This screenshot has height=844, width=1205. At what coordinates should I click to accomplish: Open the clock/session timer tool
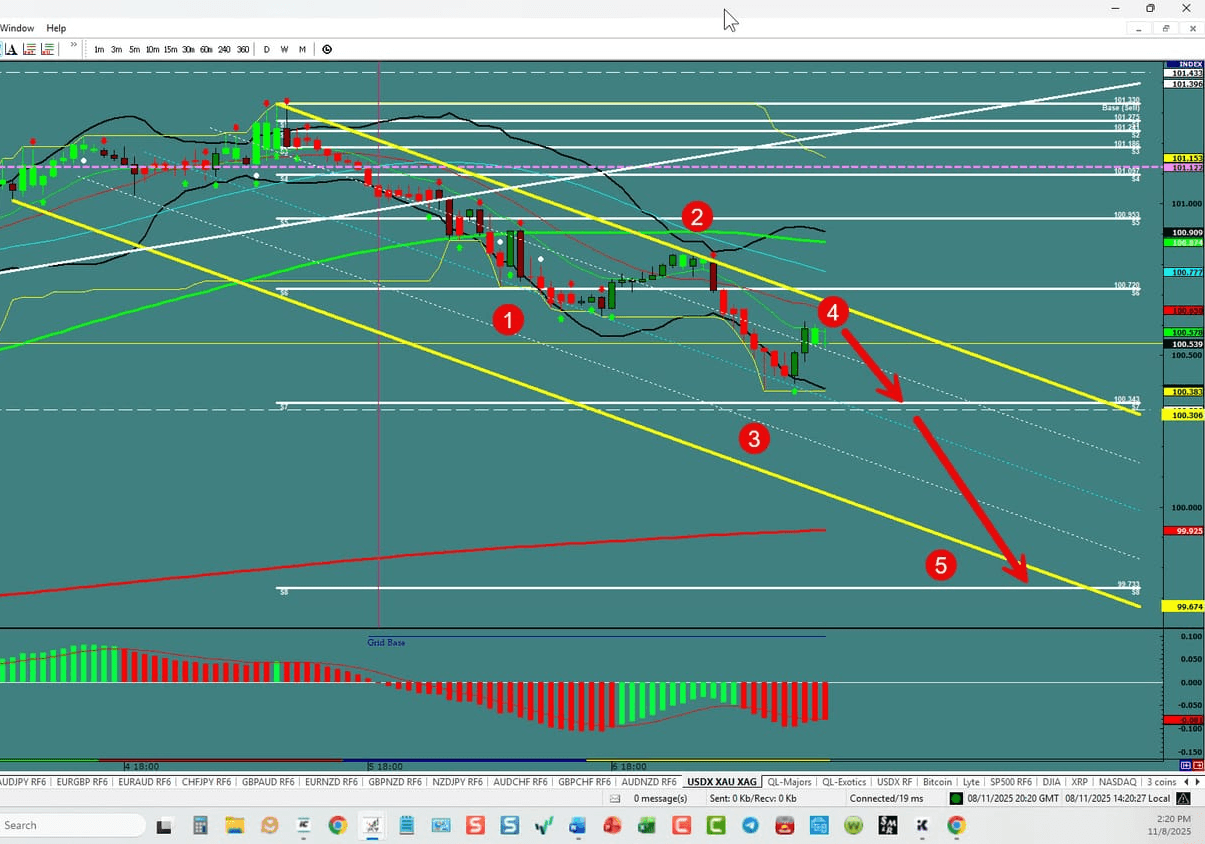coord(326,48)
